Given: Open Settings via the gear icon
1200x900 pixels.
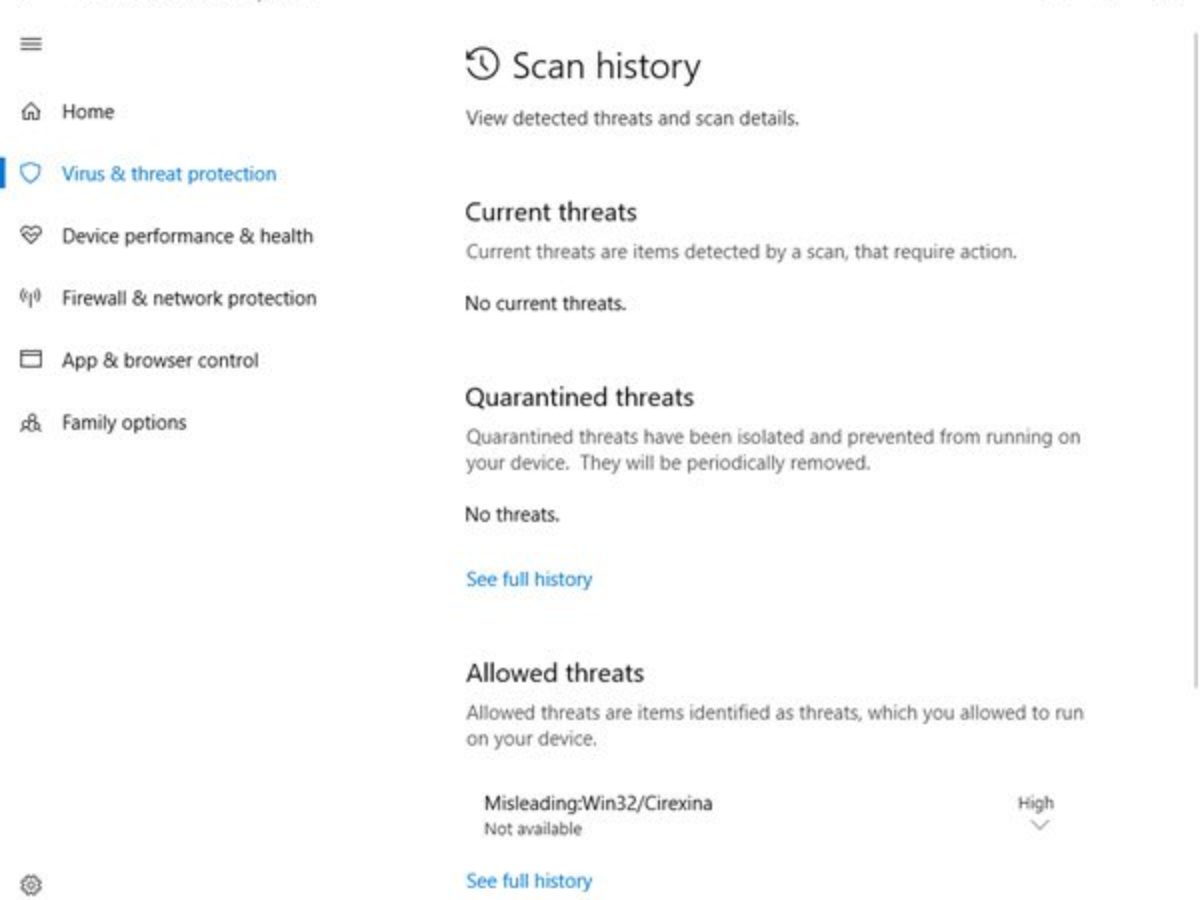Looking at the screenshot, I should [31, 885].
